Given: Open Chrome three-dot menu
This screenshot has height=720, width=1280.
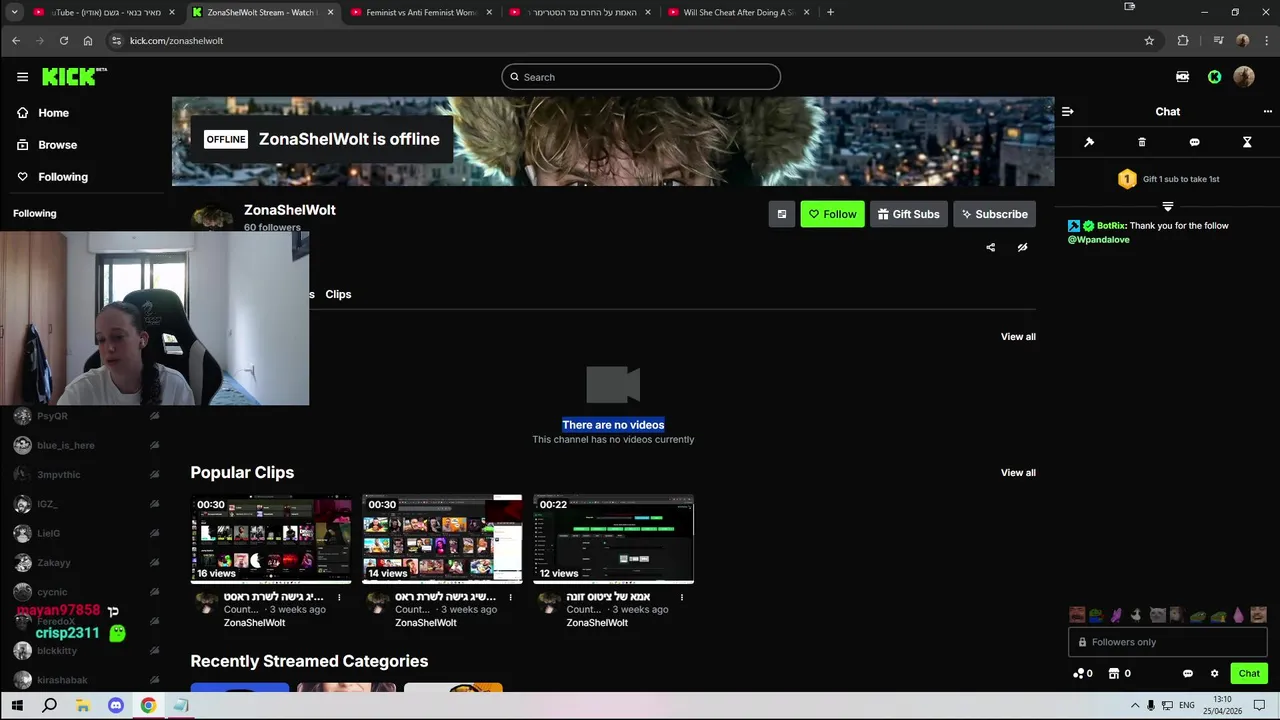Looking at the screenshot, I should click(1265, 41).
